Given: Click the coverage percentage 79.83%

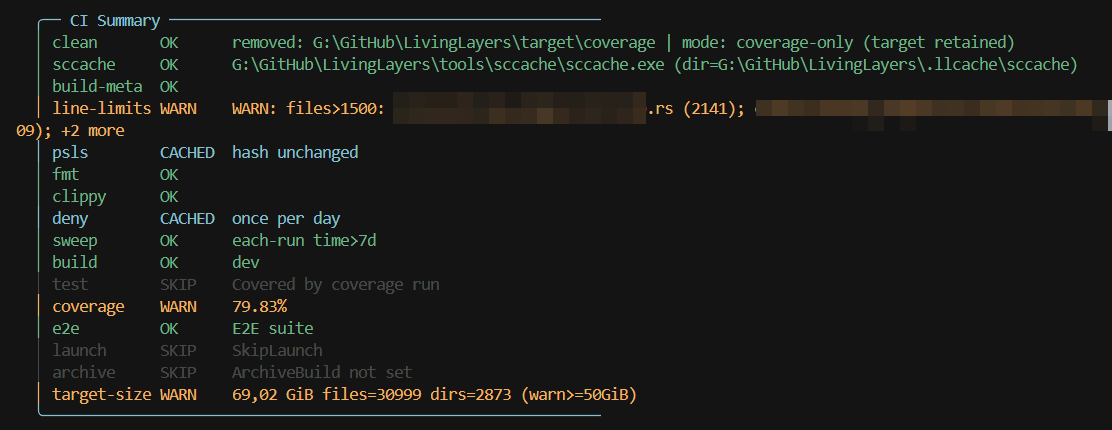Looking at the screenshot, I should [259, 306].
